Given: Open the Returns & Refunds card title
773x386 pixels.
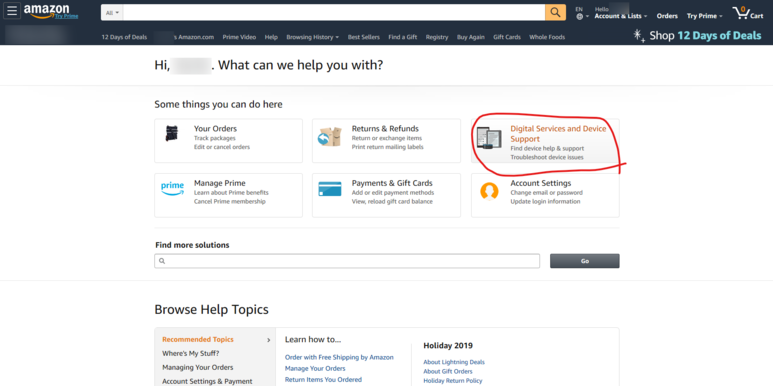Looking at the screenshot, I should tap(385, 129).
